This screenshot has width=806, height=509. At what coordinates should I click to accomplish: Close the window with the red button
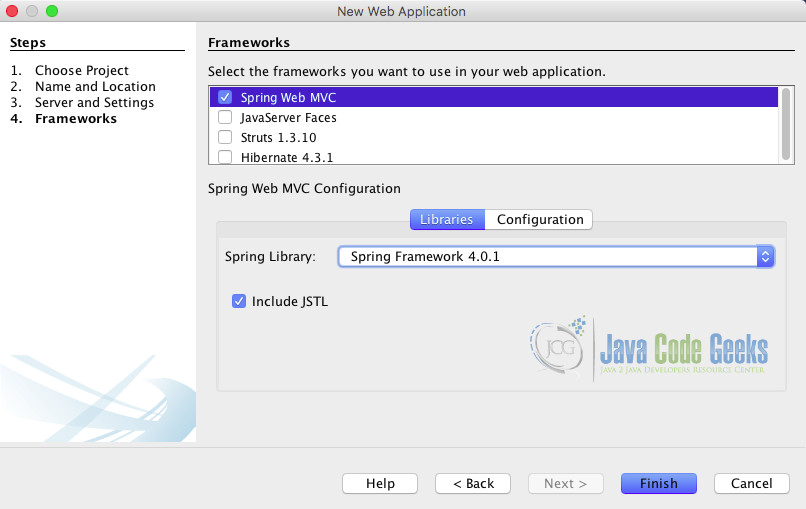pos(12,11)
